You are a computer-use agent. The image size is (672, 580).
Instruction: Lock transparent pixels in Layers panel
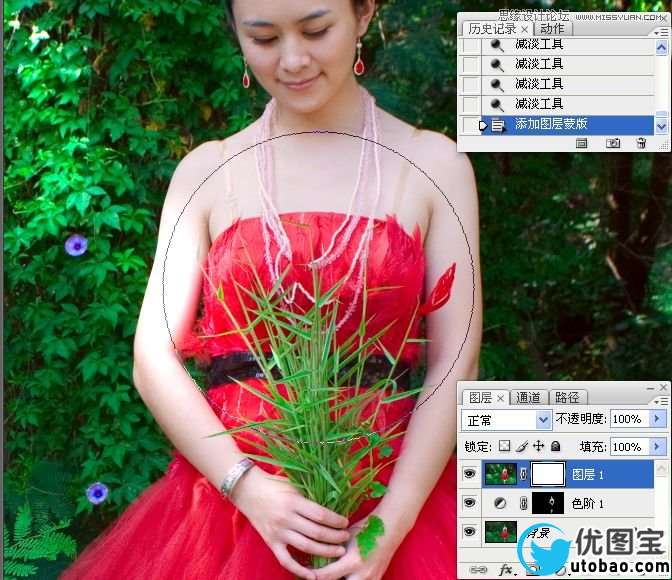click(x=504, y=446)
